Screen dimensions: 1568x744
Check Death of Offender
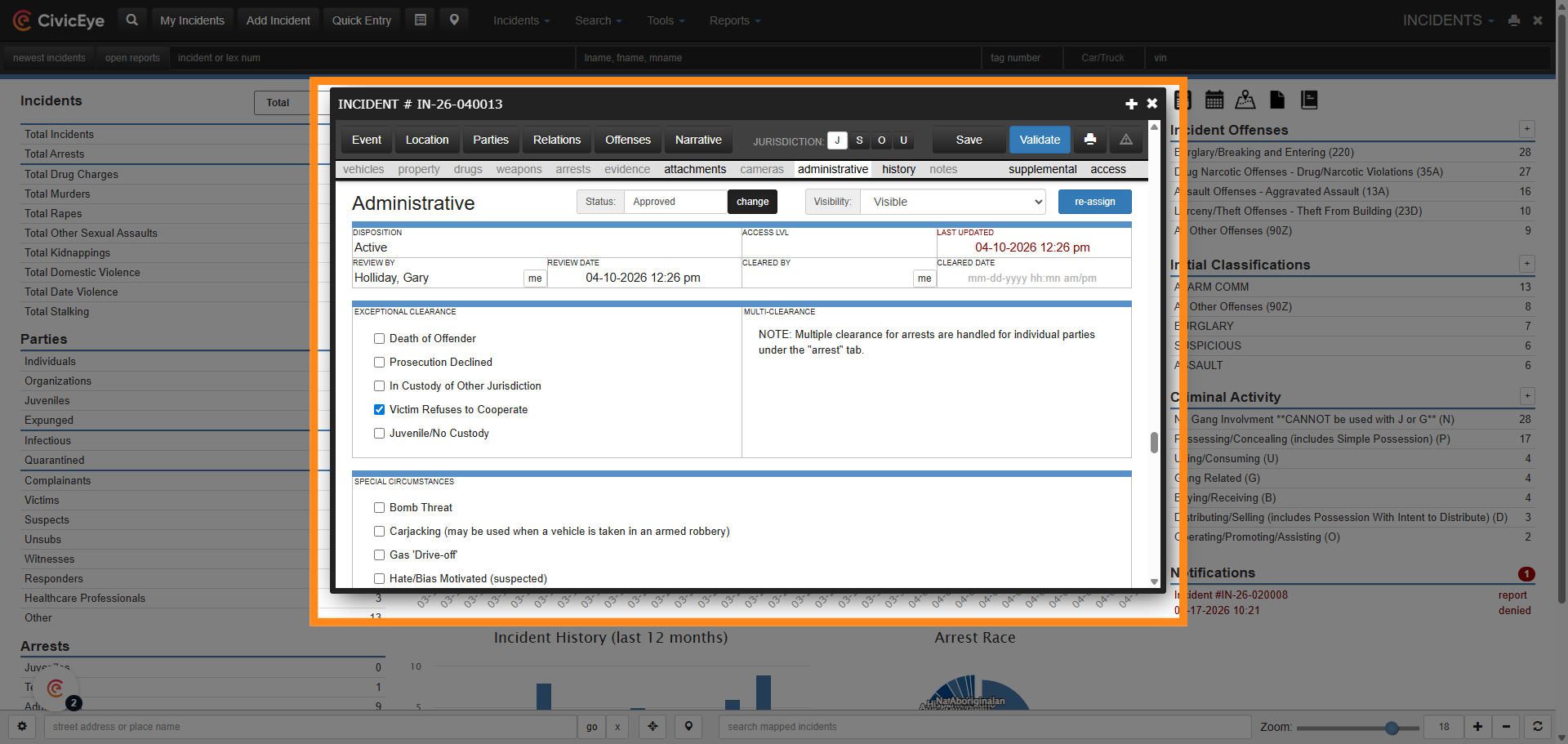[379, 338]
